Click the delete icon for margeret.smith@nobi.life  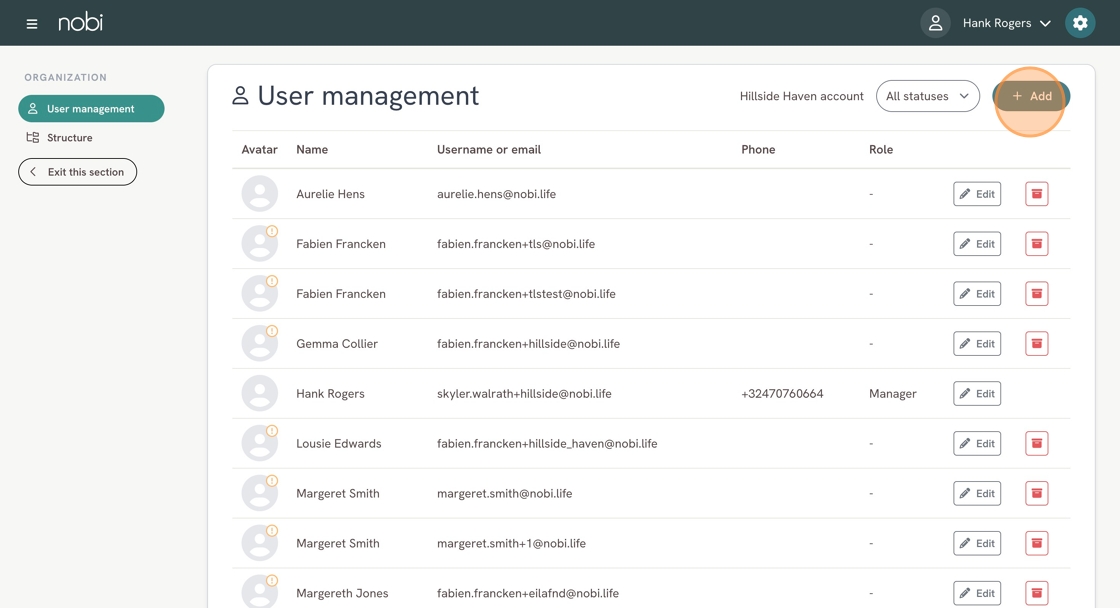pyautogui.click(x=1036, y=493)
